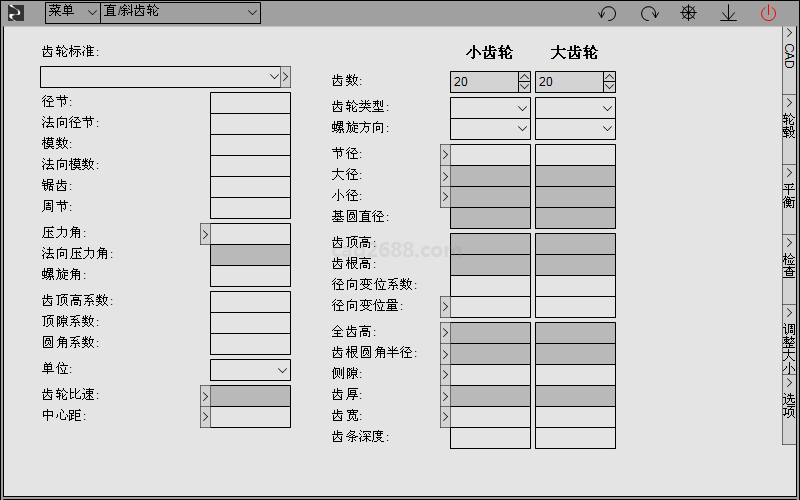
Task: Open the 直/斜齿轮 type dropdown
Action: [180, 12]
